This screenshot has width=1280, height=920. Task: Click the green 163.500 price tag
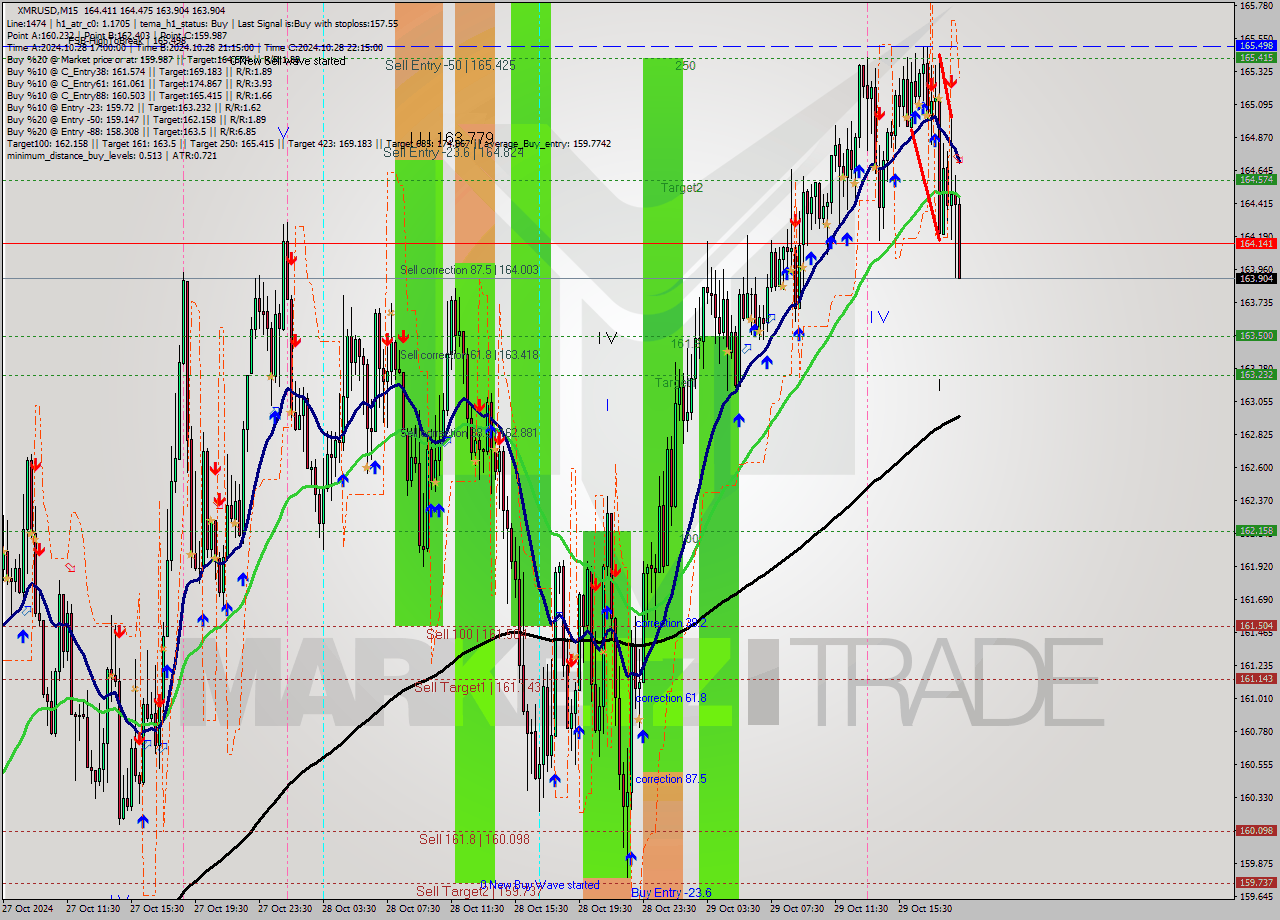(1257, 336)
